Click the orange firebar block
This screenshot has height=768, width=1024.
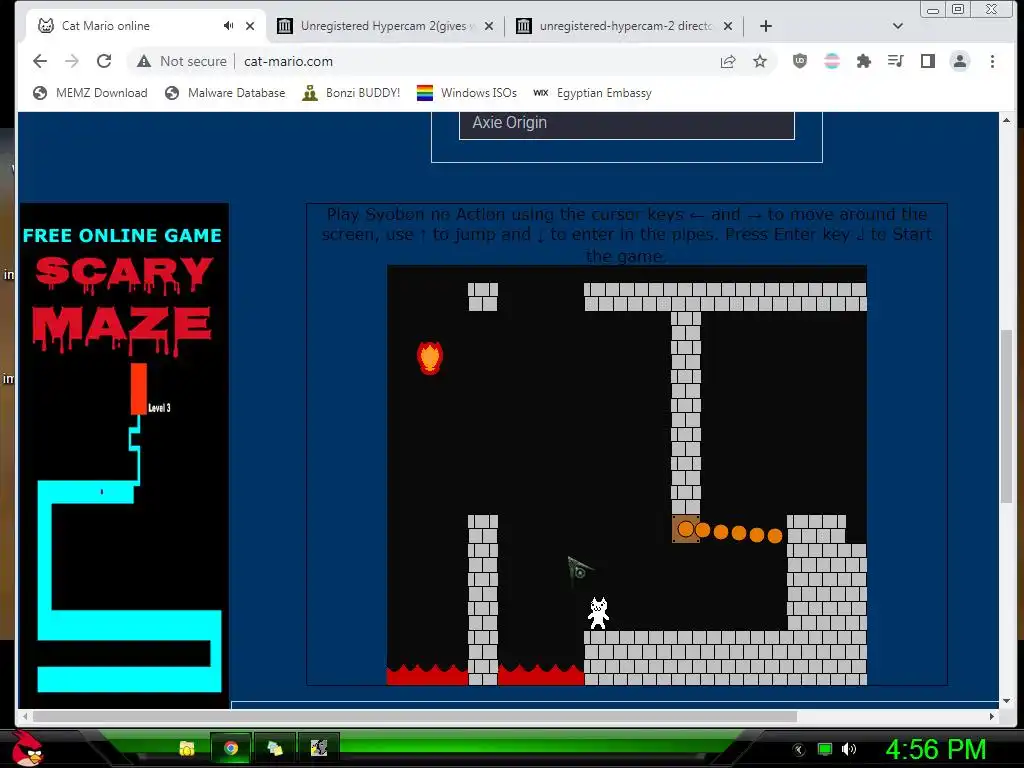(x=686, y=529)
